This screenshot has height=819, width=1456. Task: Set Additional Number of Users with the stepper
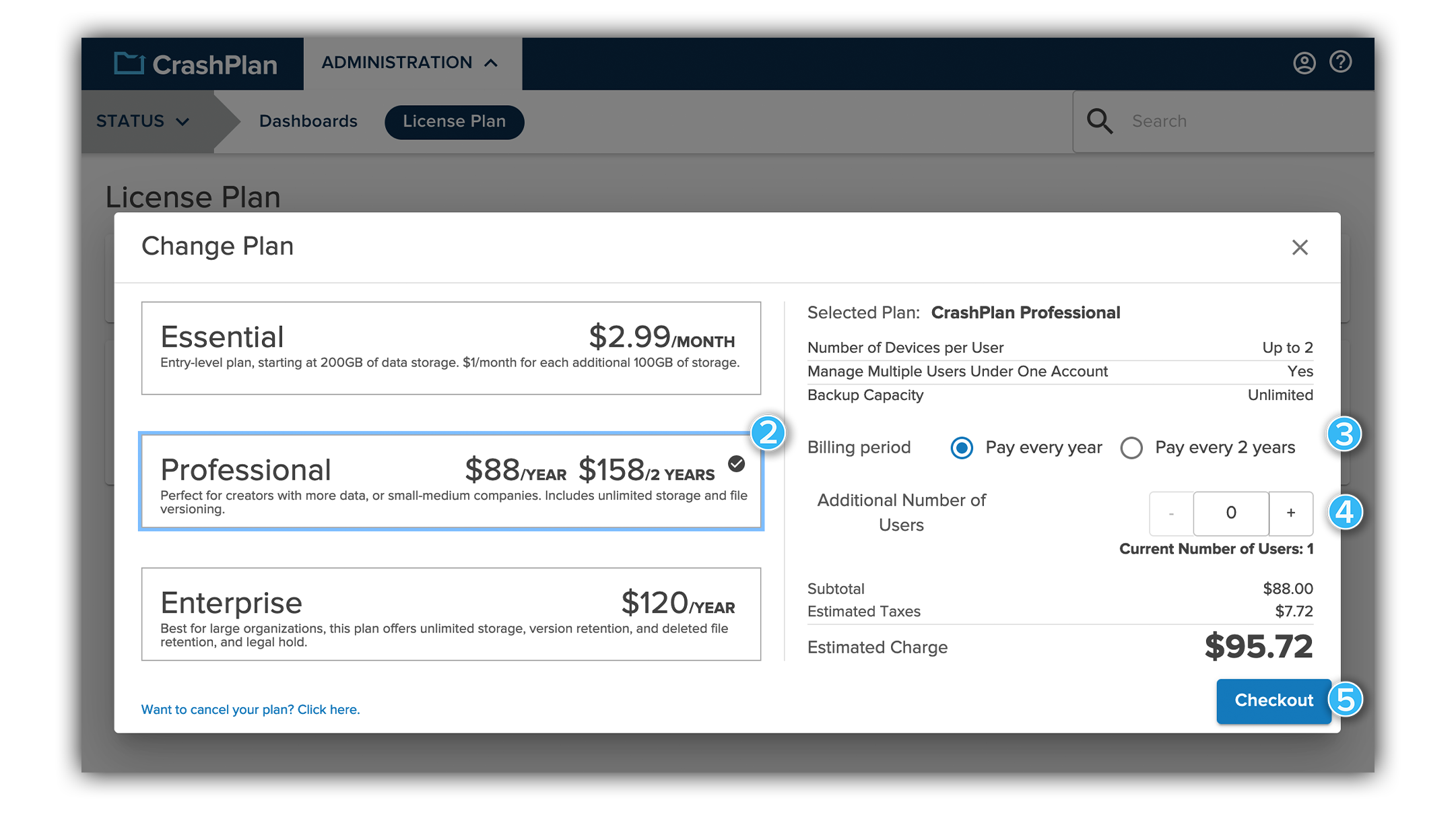1230,513
